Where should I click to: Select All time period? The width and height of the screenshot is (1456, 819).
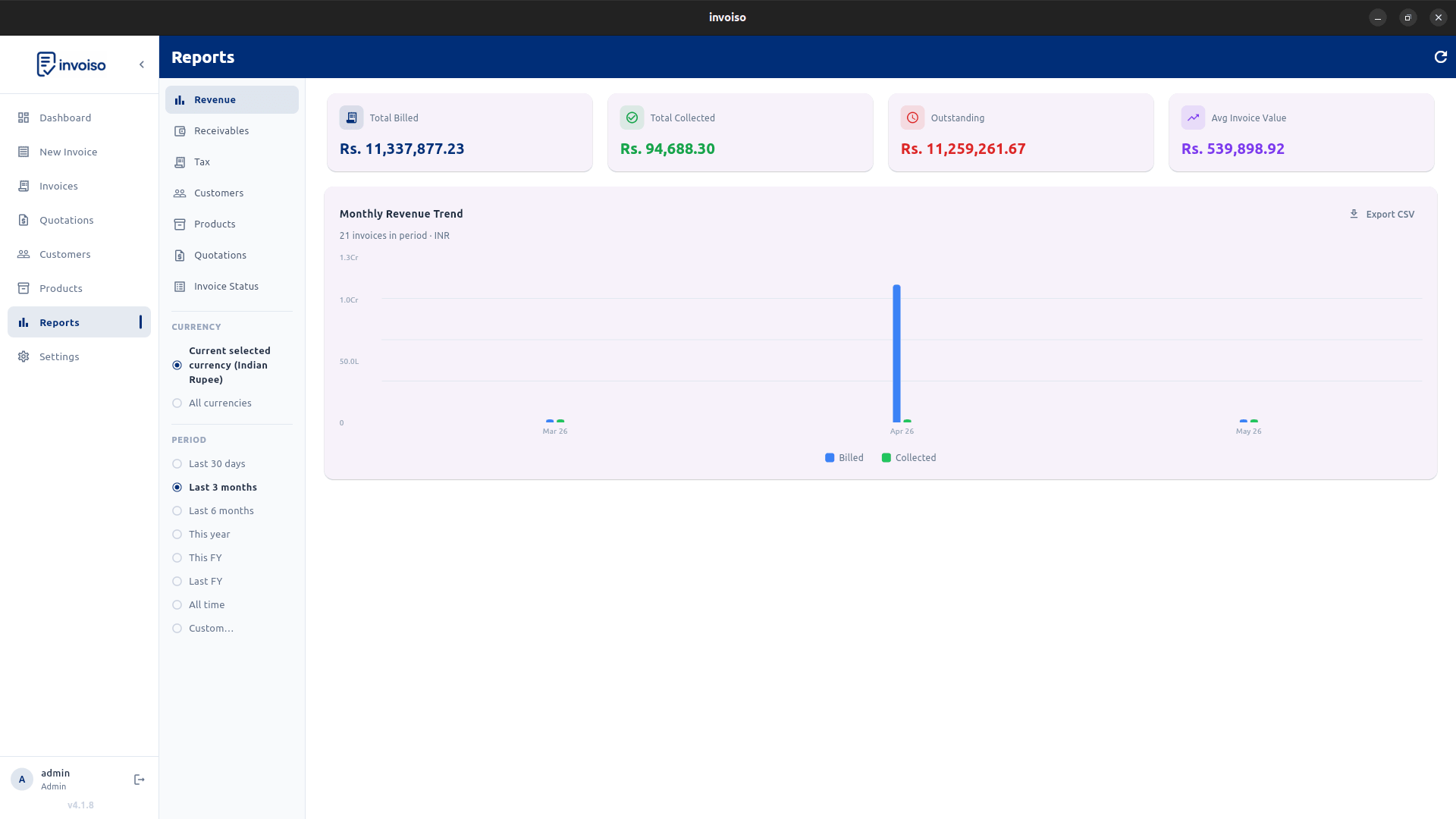pos(177,605)
